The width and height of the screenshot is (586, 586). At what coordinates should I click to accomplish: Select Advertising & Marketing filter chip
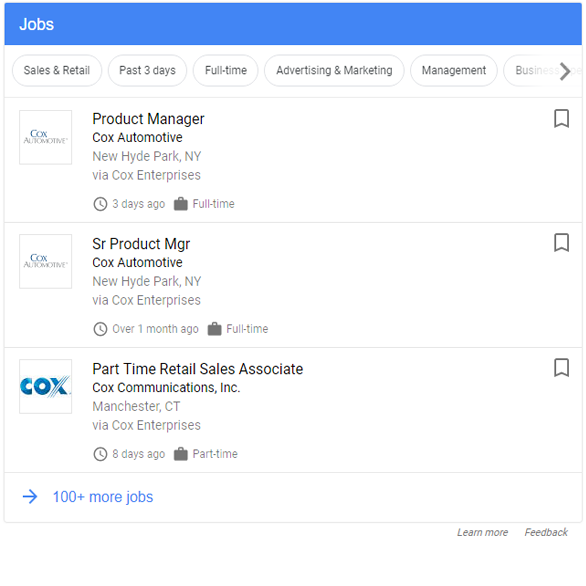(334, 70)
